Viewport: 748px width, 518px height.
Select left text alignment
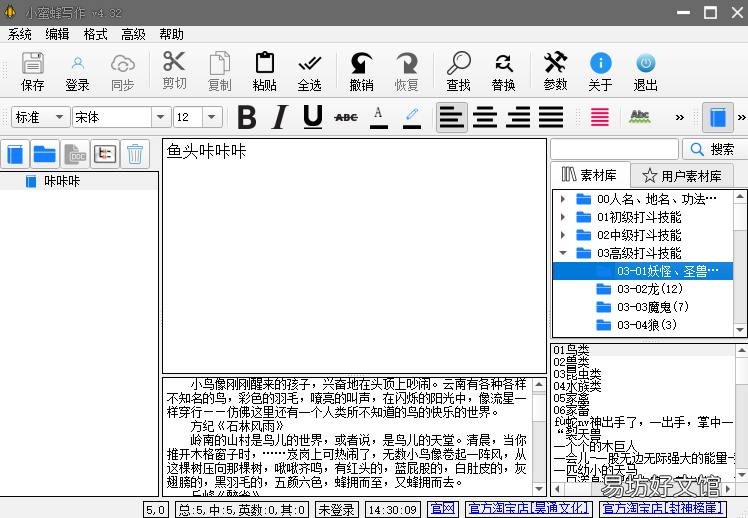(451, 117)
